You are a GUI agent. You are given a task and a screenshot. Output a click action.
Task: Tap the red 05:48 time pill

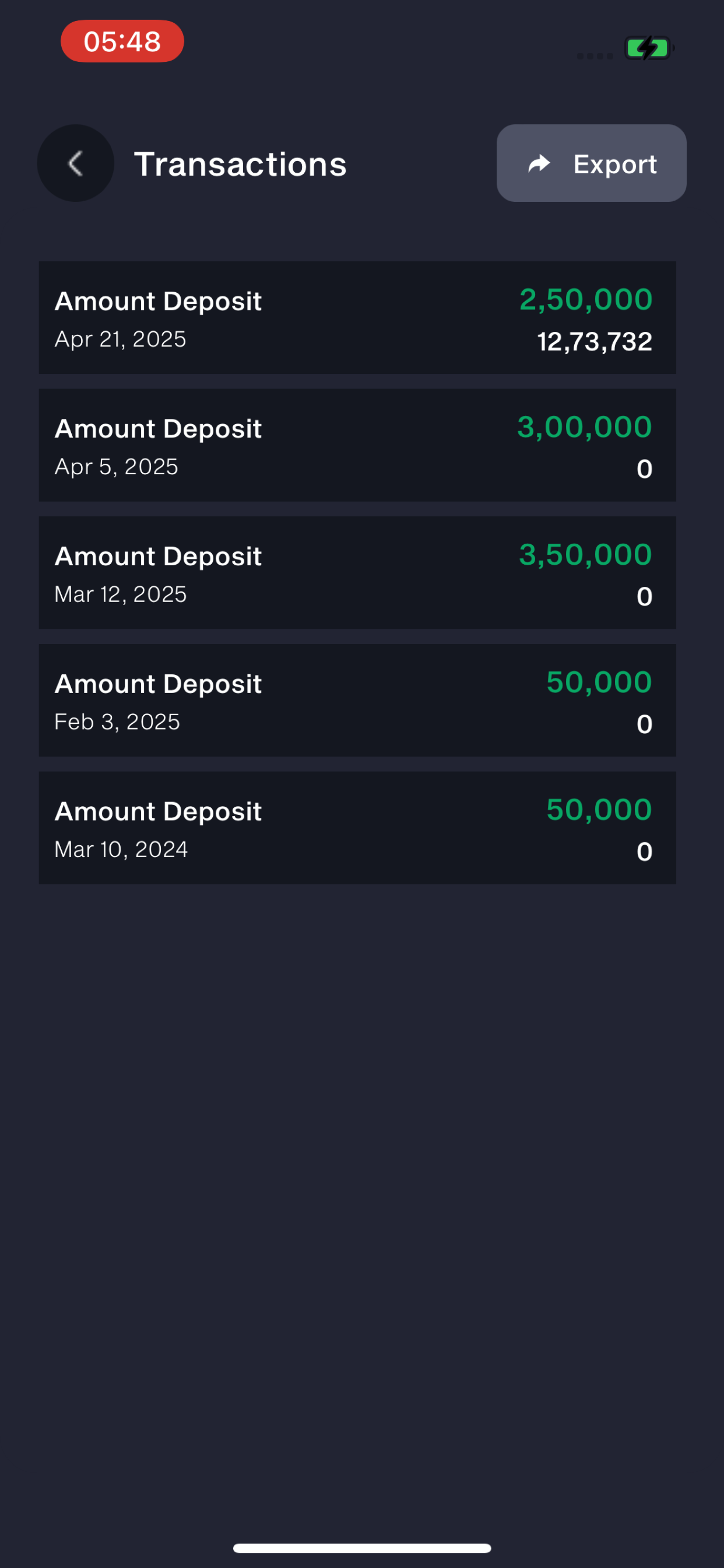122,41
